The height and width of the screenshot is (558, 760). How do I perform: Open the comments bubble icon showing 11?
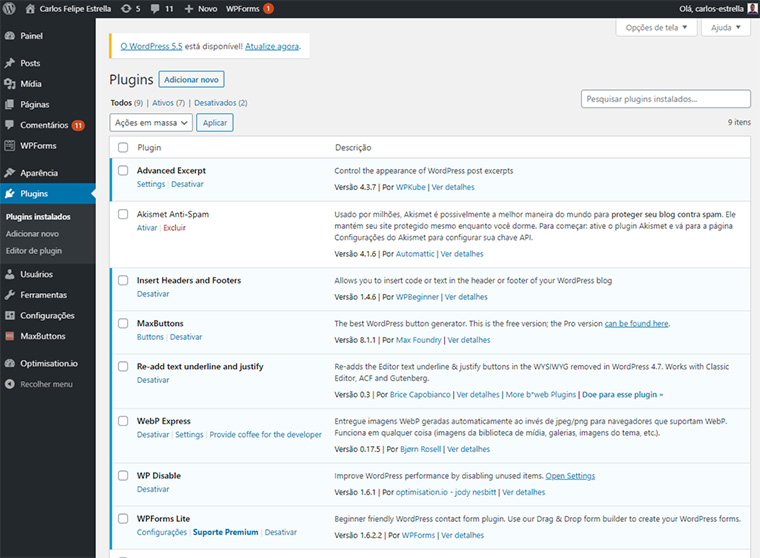click(x=155, y=9)
